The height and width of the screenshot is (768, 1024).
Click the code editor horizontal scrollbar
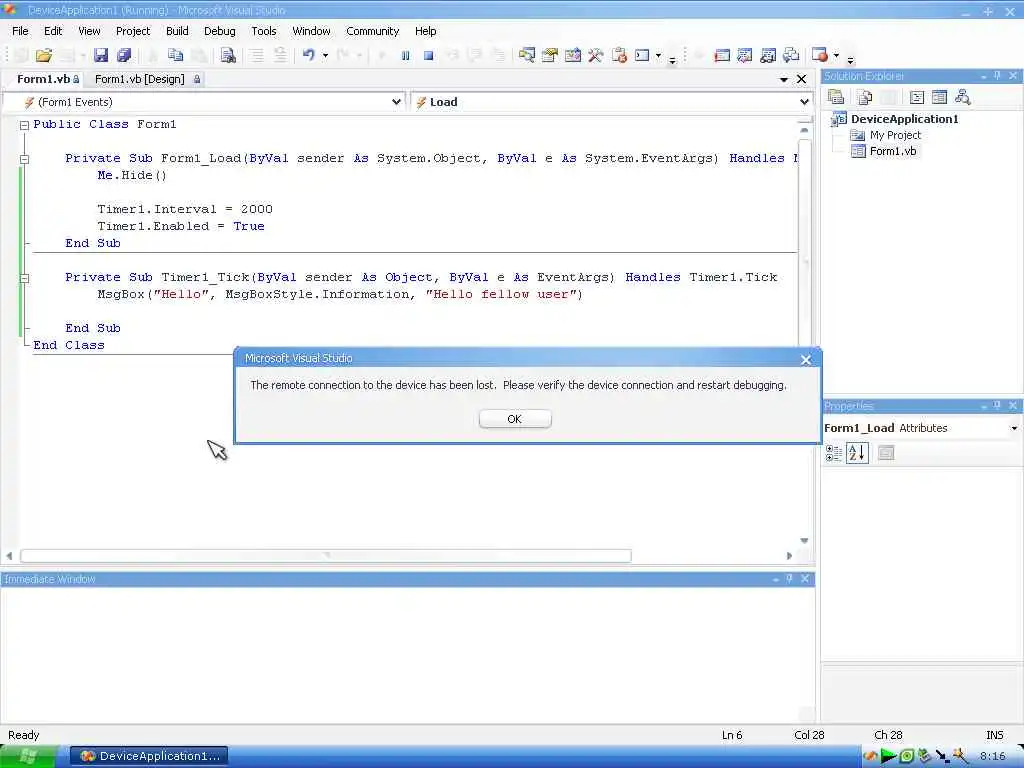(326, 556)
